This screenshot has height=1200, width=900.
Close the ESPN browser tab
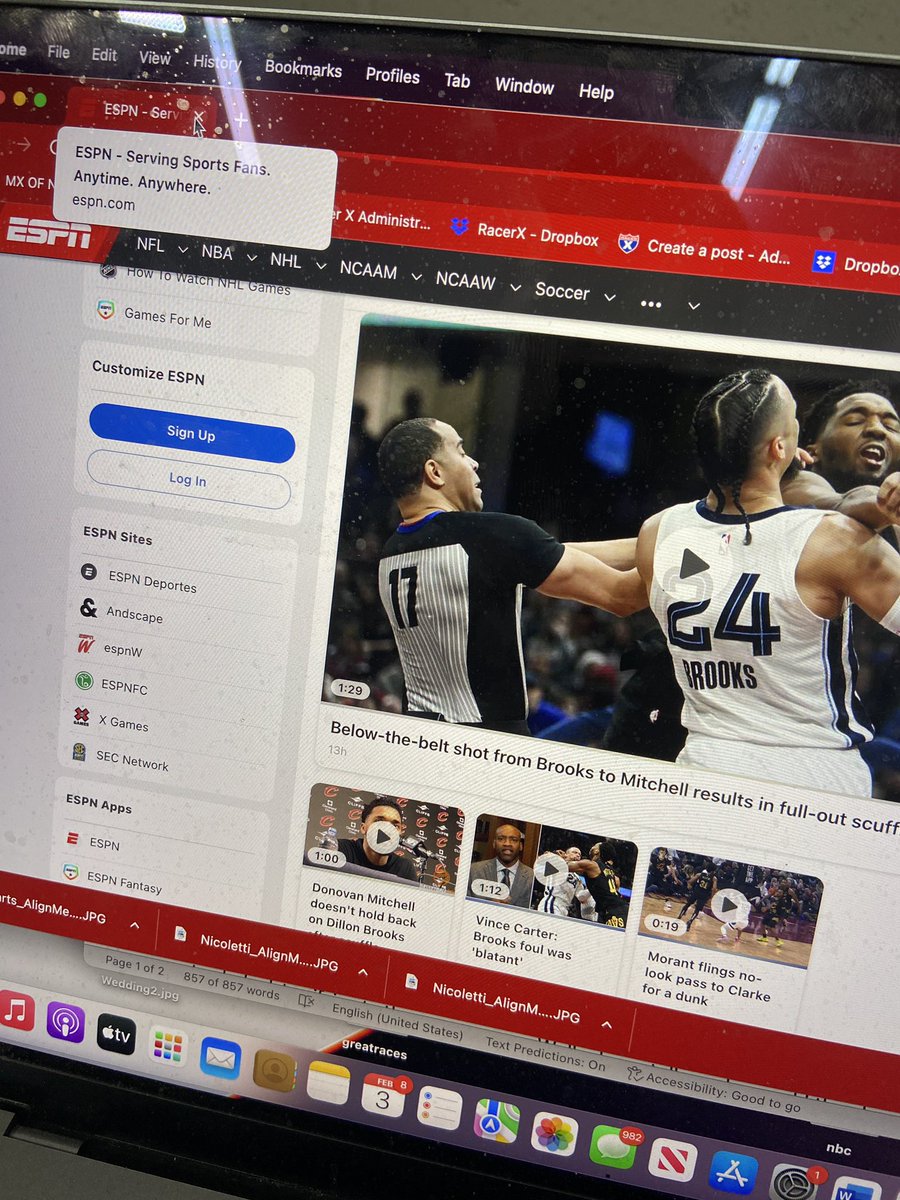(199, 119)
